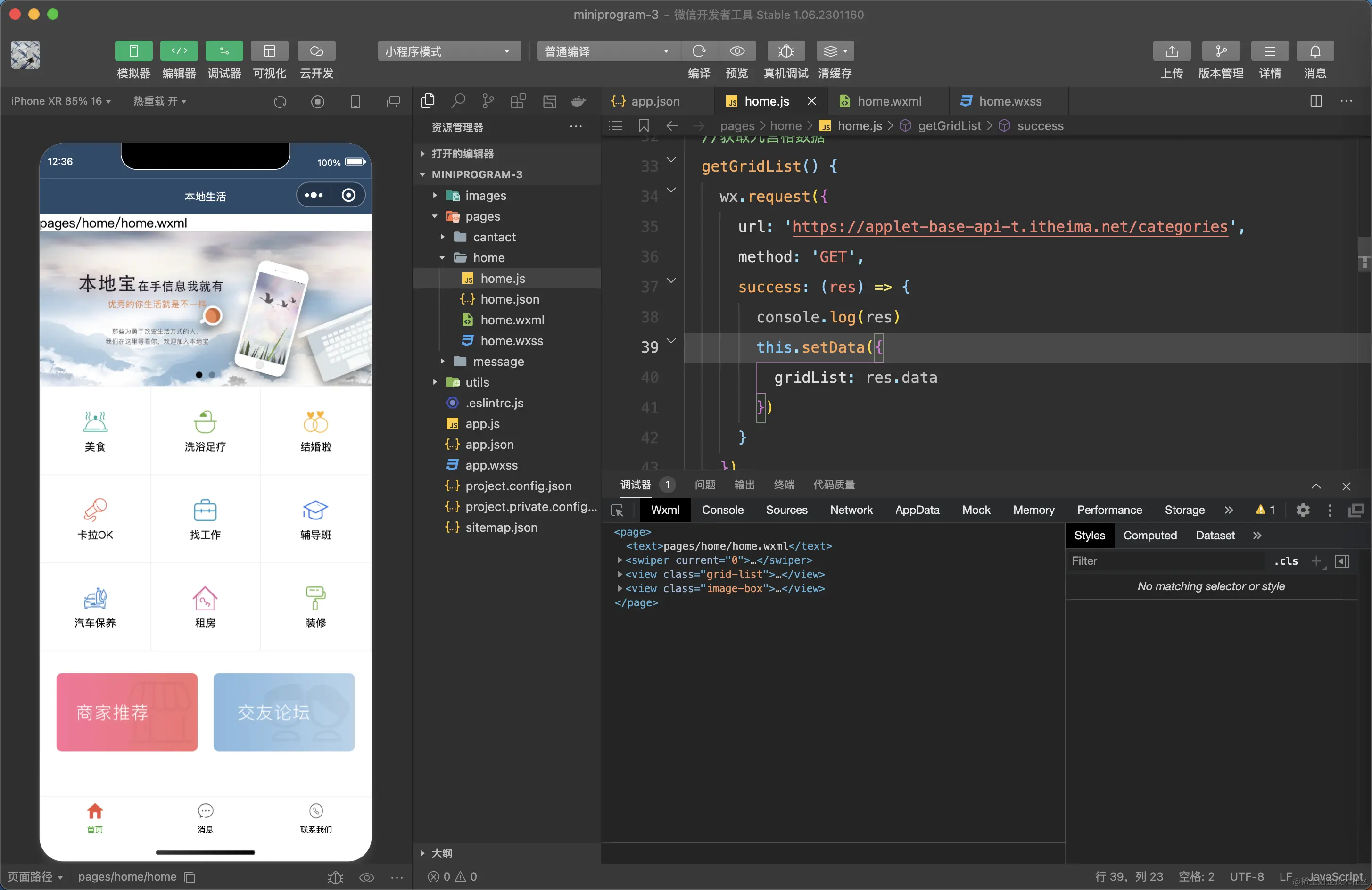
Task: Open the iPhone XR device dropdown
Action: point(60,101)
